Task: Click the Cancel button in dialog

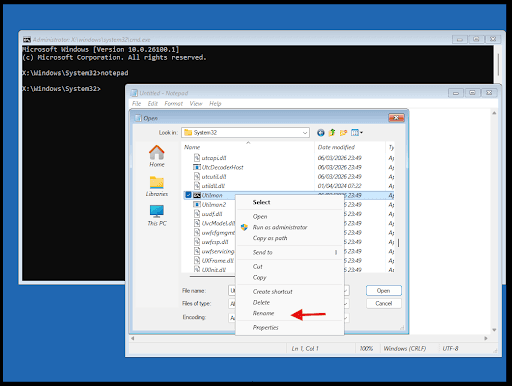Action: tap(384, 303)
